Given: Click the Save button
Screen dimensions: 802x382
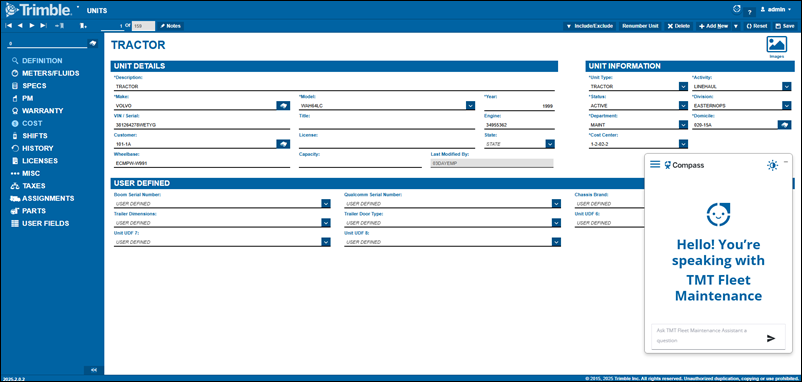Looking at the screenshot, I should click(x=785, y=26).
